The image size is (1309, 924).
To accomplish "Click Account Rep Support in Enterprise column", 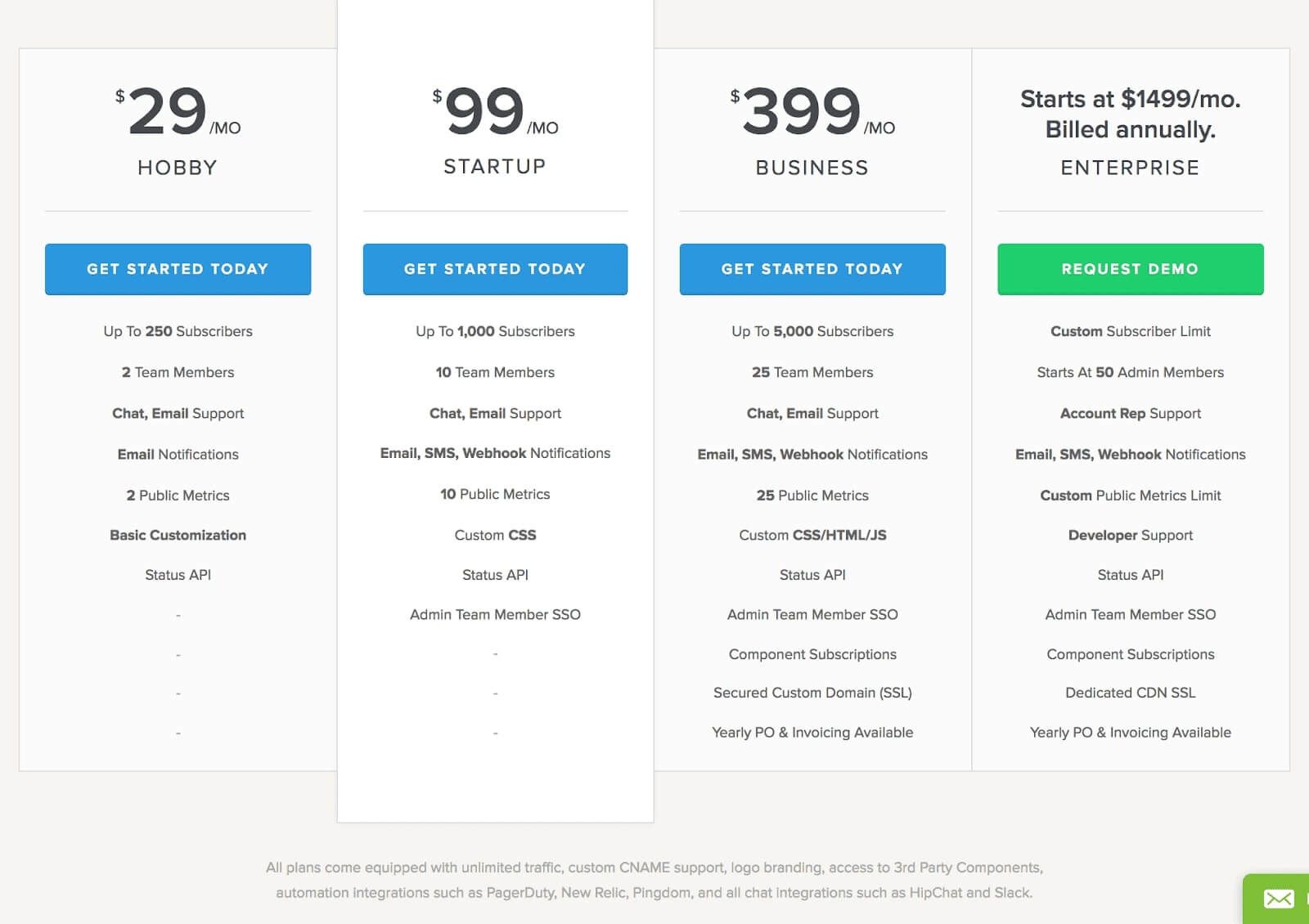I will tap(1130, 413).
